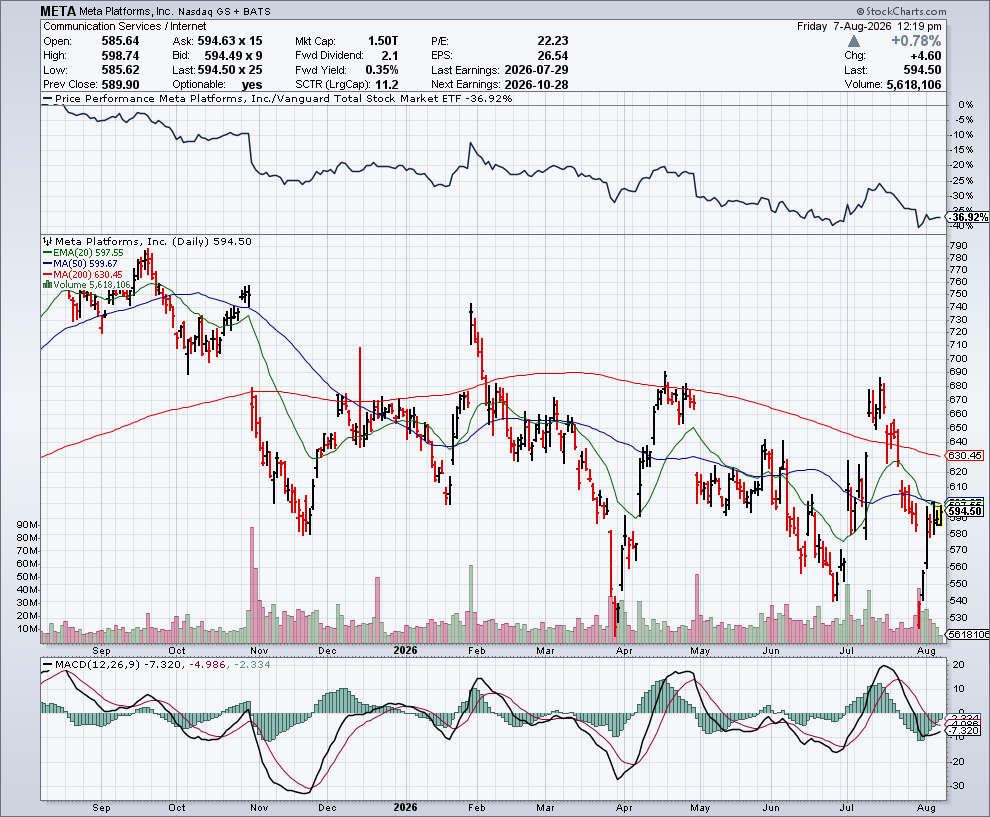Click the Open value 585.64

[120, 41]
